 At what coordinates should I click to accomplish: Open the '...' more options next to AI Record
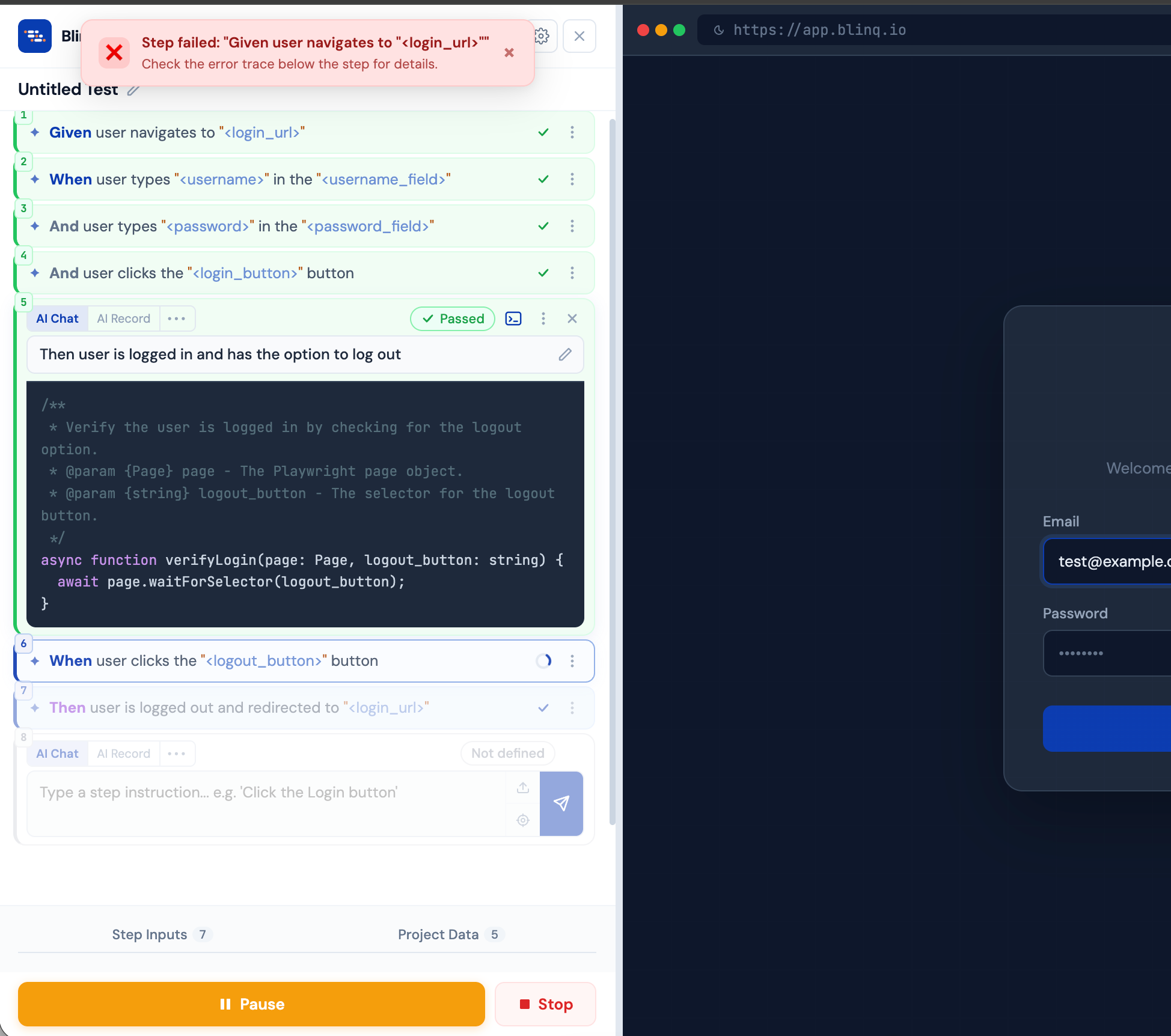[x=177, y=318]
